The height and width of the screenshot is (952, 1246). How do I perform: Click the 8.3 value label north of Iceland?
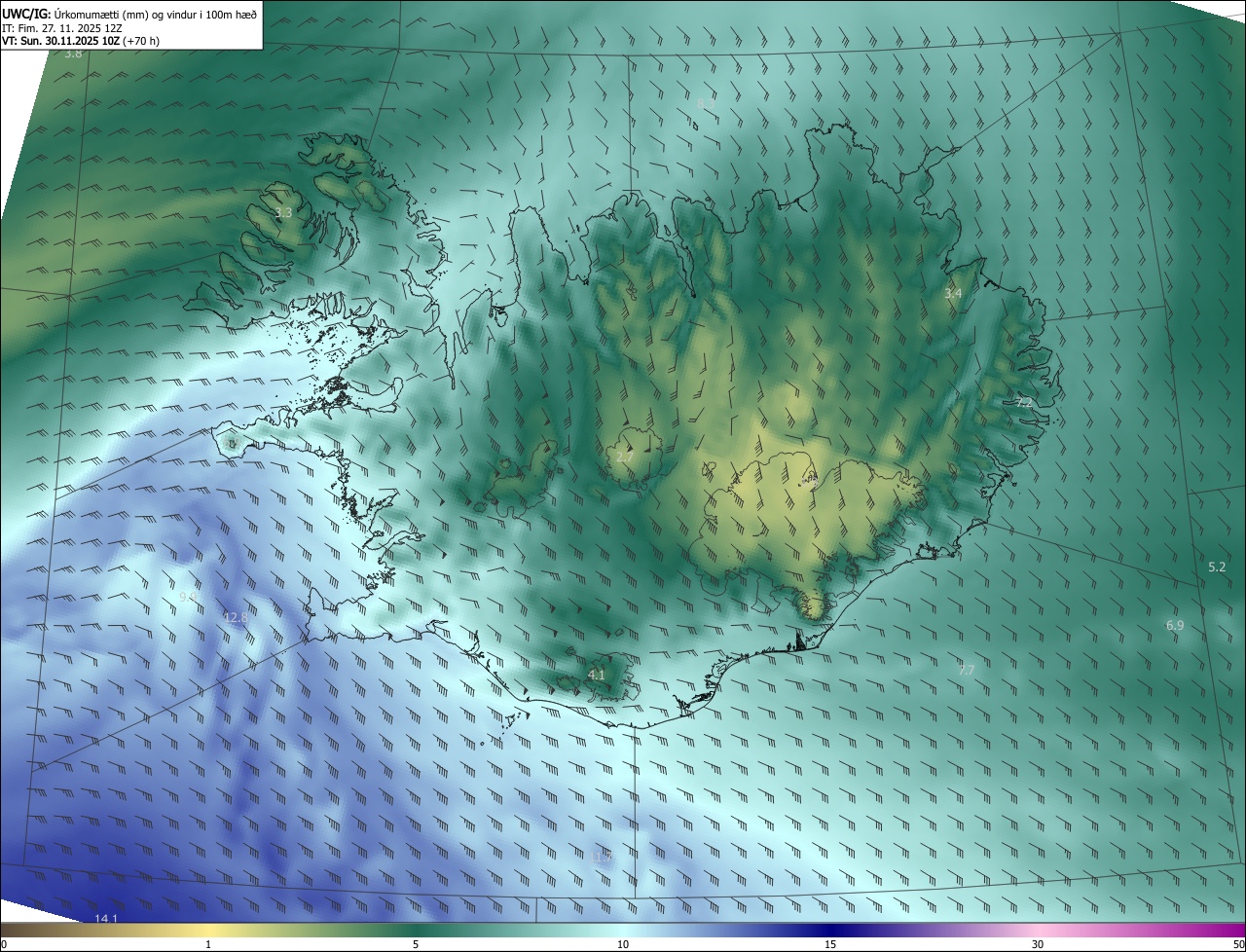(707, 103)
